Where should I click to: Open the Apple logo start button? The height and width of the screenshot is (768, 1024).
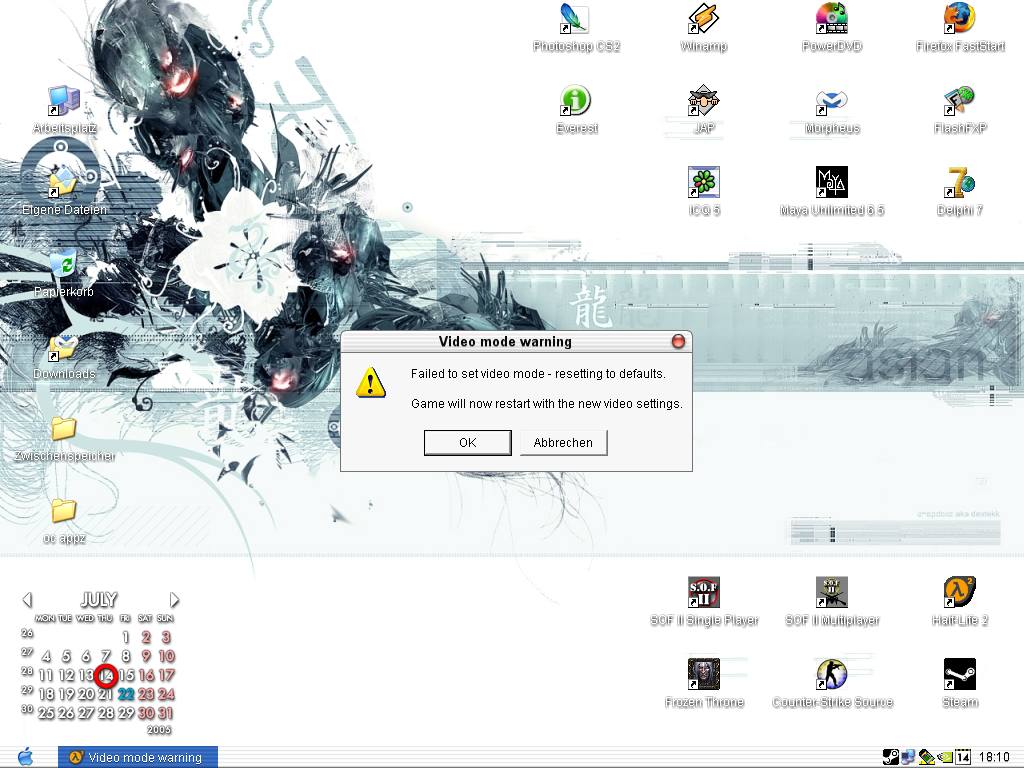coord(25,757)
